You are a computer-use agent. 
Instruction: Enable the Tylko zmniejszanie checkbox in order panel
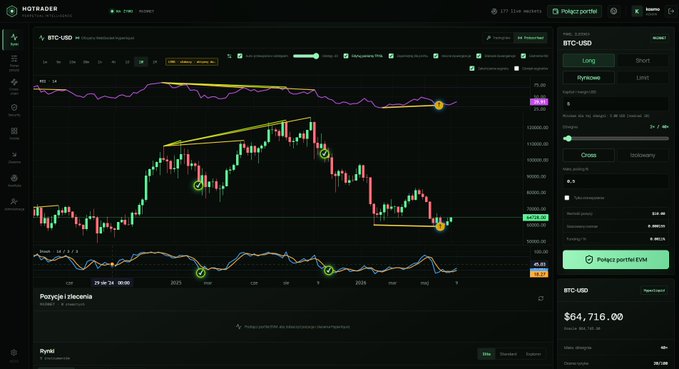[567, 198]
